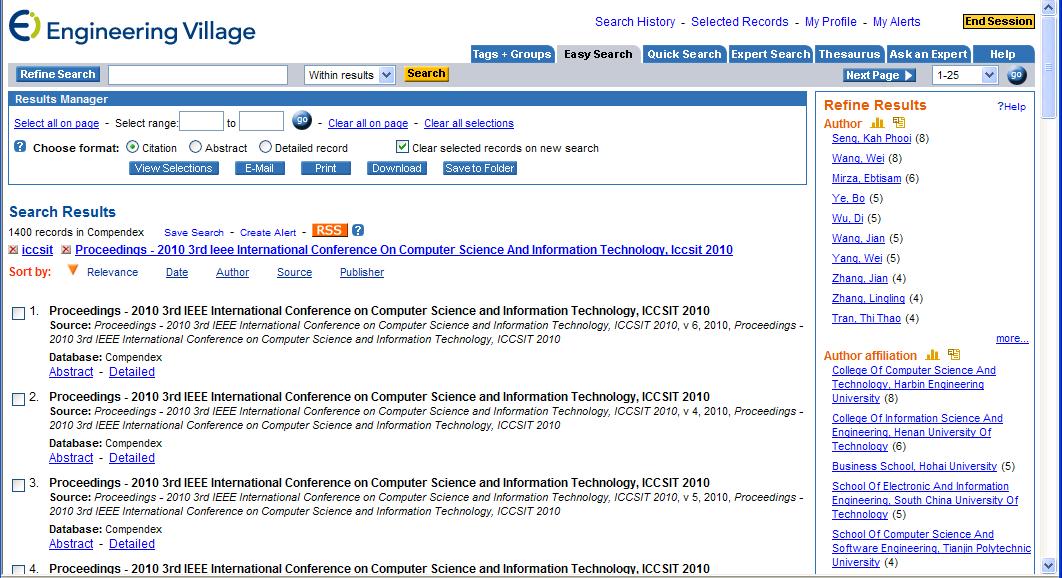
Task: Click Create Alert link
Action: point(268,232)
